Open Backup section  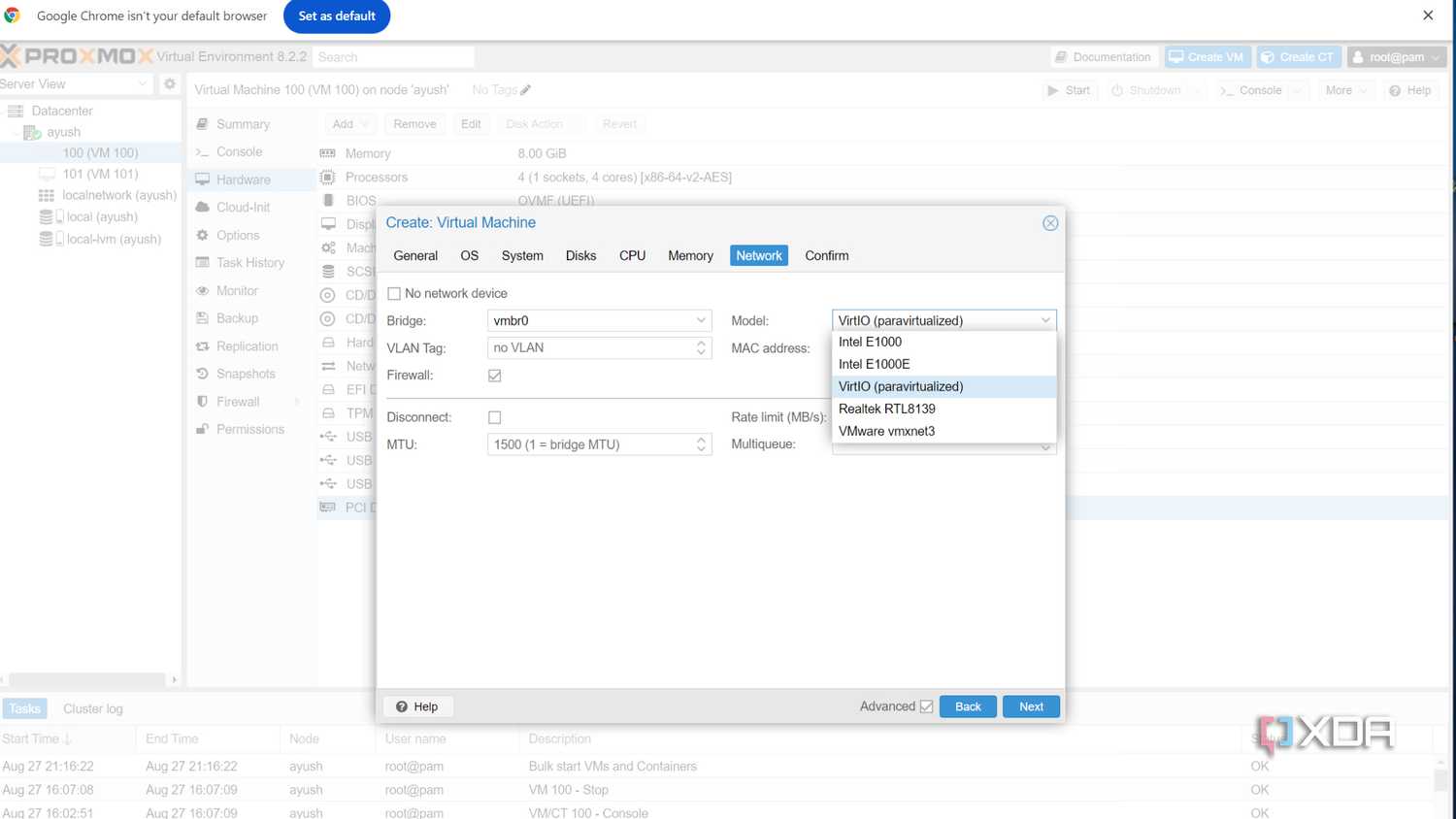pyautogui.click(x=237, y=318)
